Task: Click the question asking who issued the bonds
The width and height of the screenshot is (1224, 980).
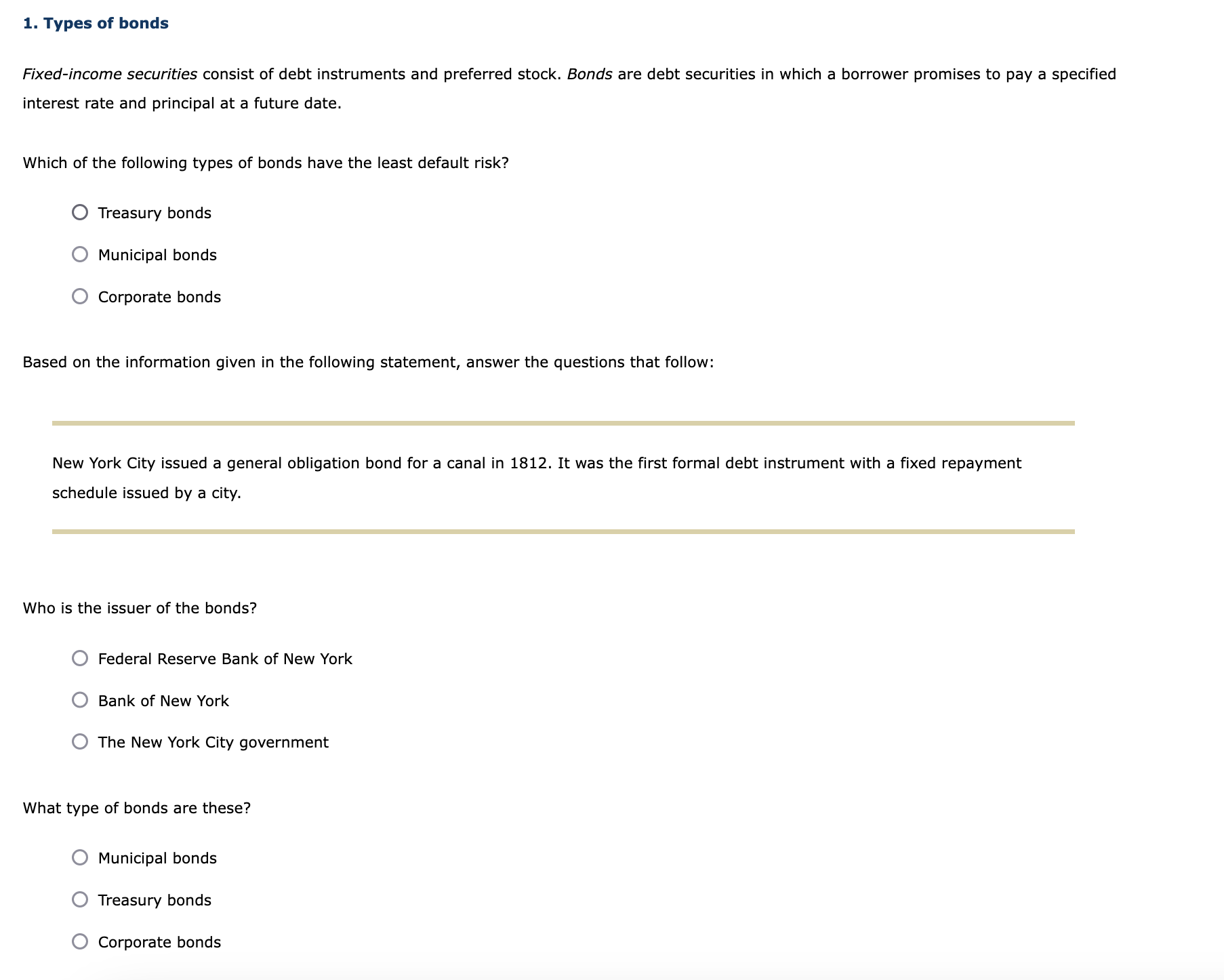Action: pos(140,608)
